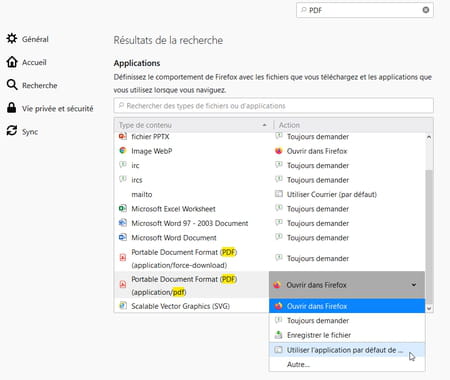
Task: Click the Firefox icon in the highlighted dropdown option
Action: [x=279, y=306]
